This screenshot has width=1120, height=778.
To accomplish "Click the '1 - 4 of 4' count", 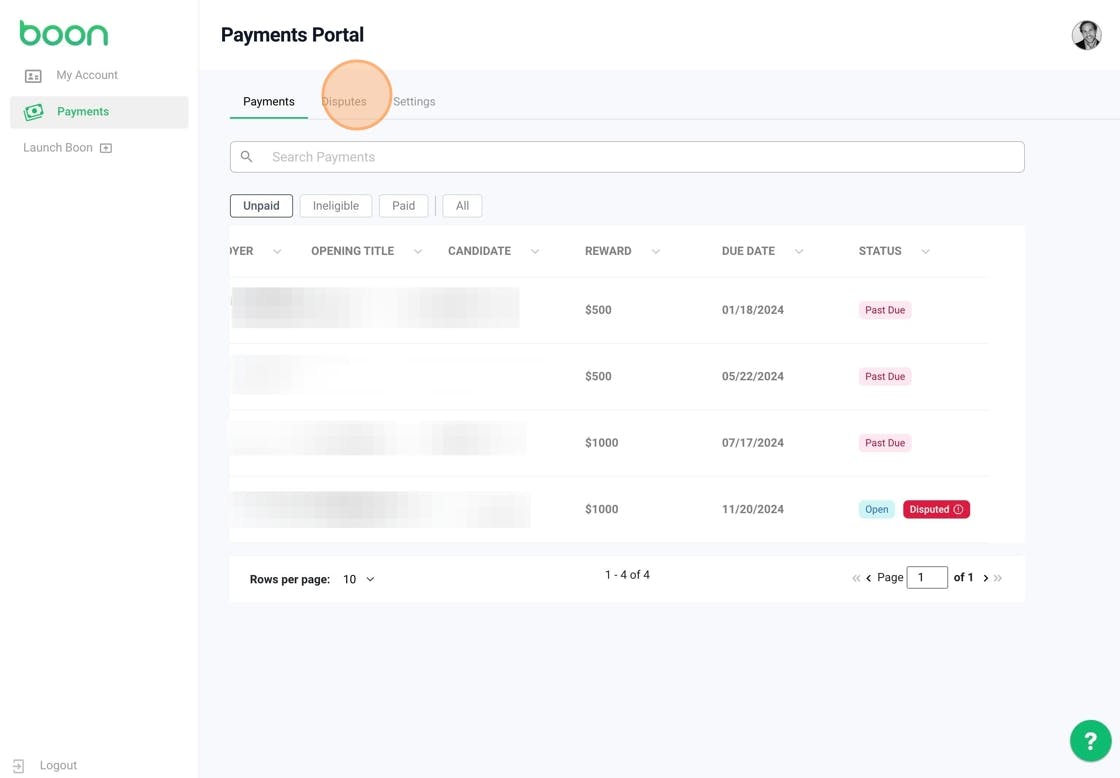I will 627,575.
